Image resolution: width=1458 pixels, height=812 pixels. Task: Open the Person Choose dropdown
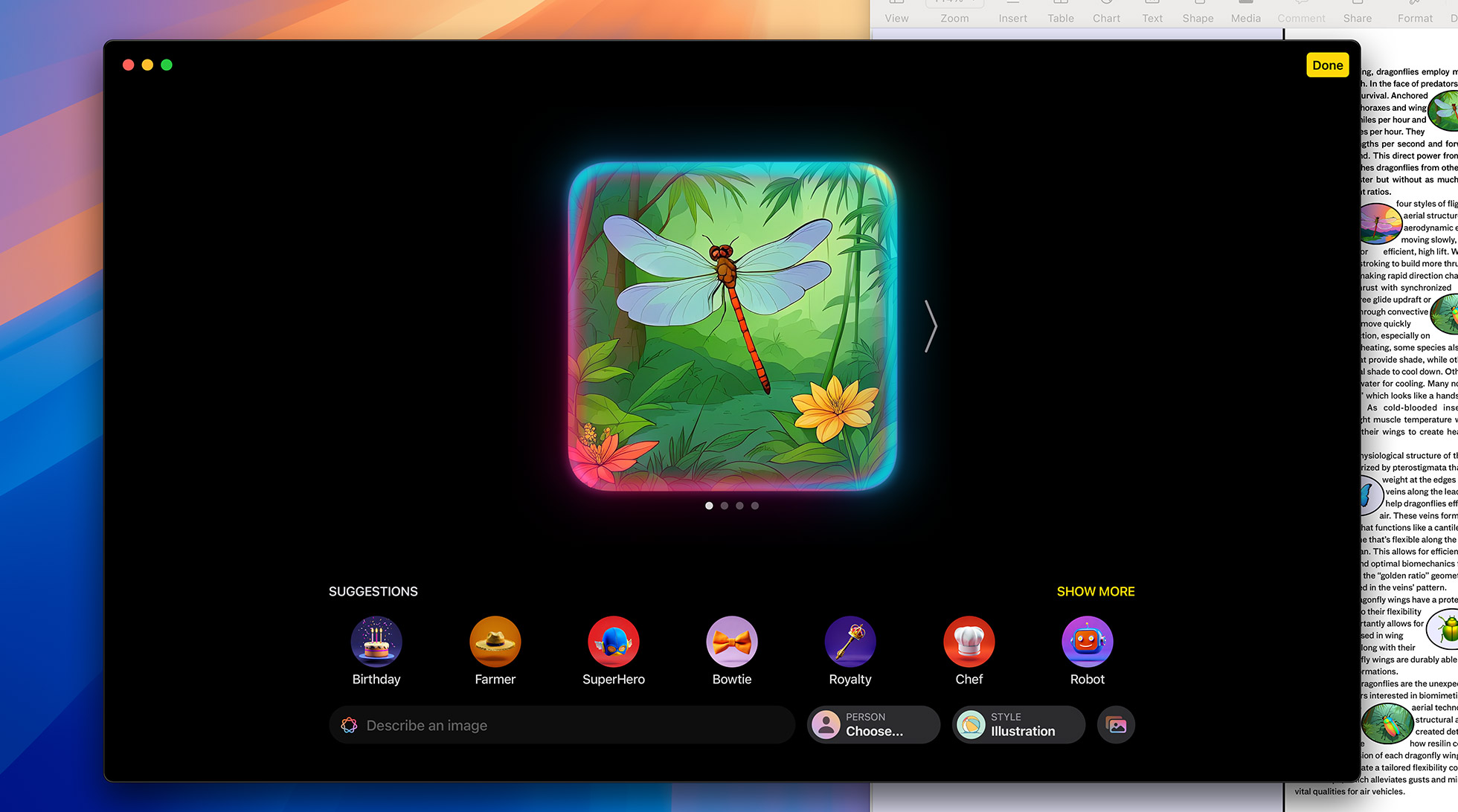tap(873, 725)
